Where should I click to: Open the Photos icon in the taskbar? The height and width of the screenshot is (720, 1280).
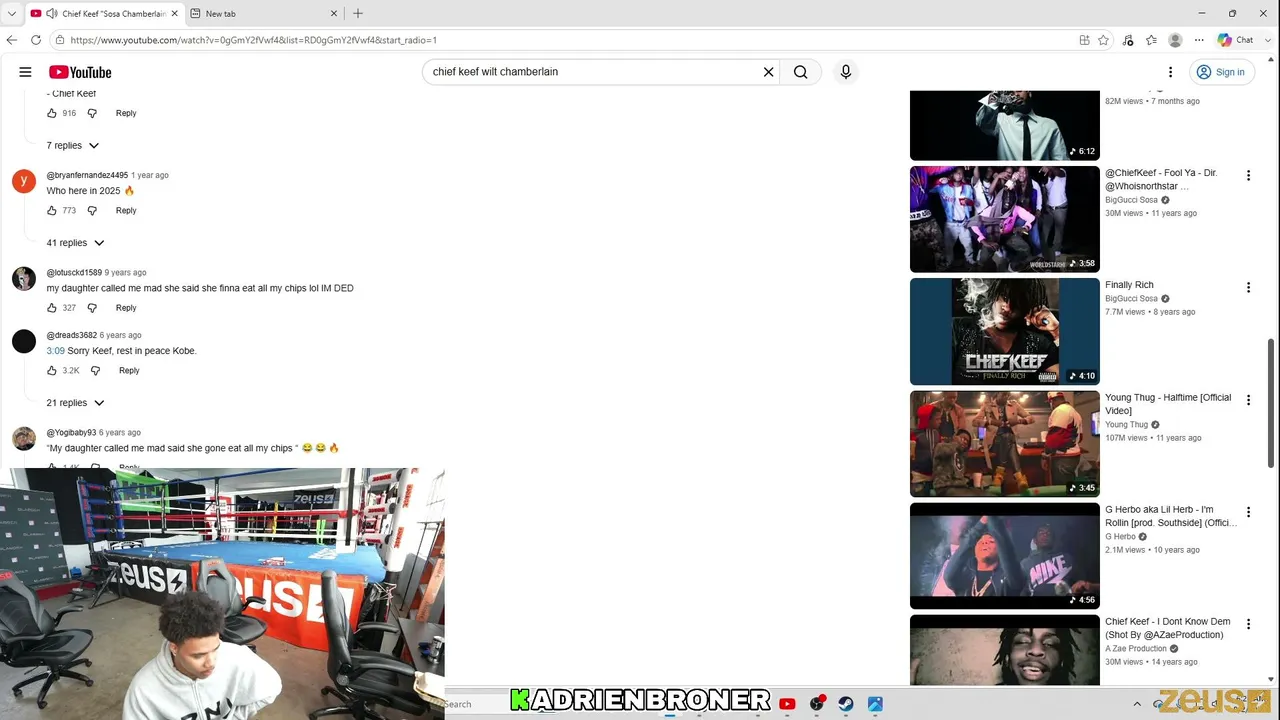coord(875,704)
